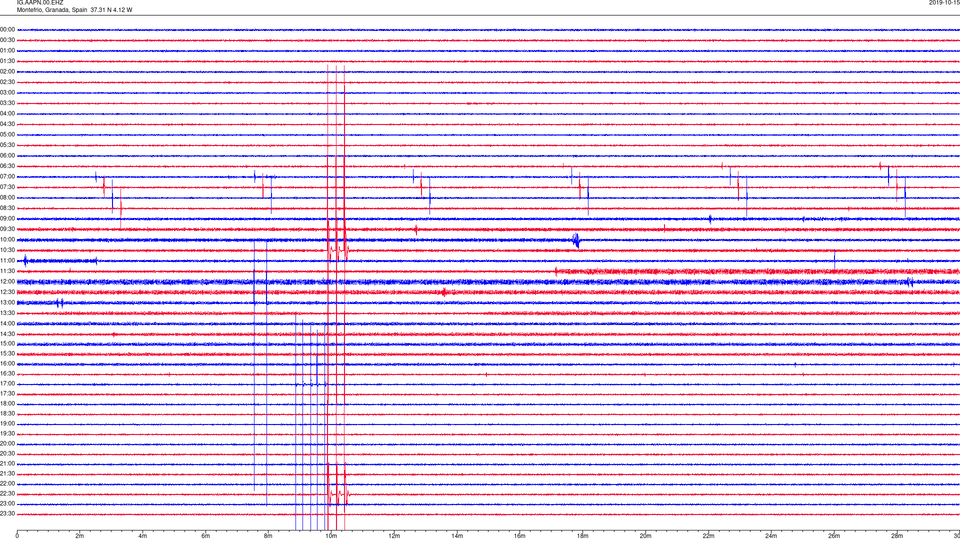Click the 22m tick label on the time axis
The height and width of the screenshot is (540, 960).
point(708,536)
